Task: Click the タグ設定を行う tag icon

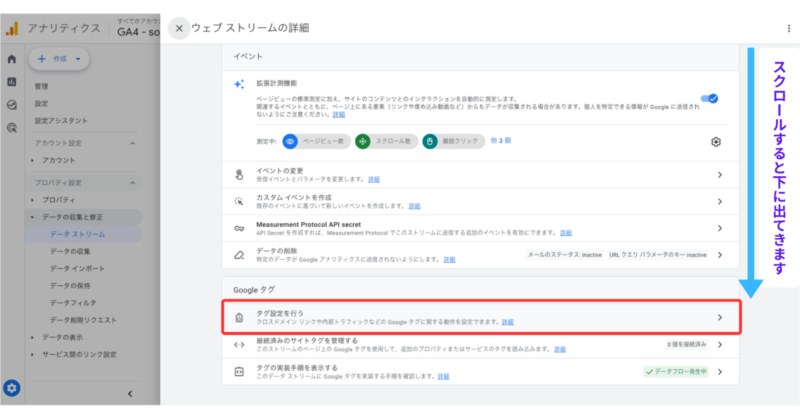Action: (239, 317)
